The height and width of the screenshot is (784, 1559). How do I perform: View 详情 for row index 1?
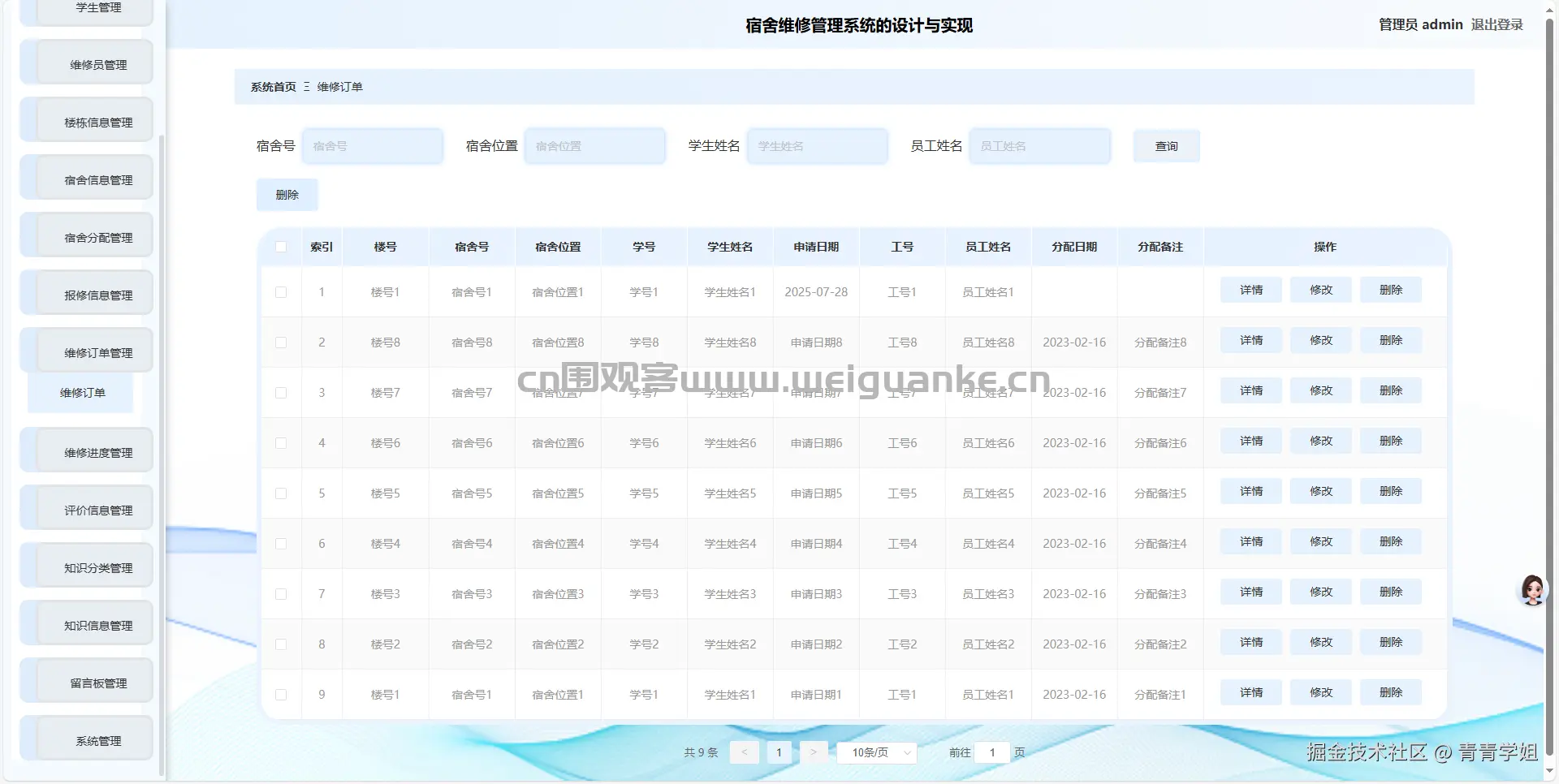point(1251,290)
